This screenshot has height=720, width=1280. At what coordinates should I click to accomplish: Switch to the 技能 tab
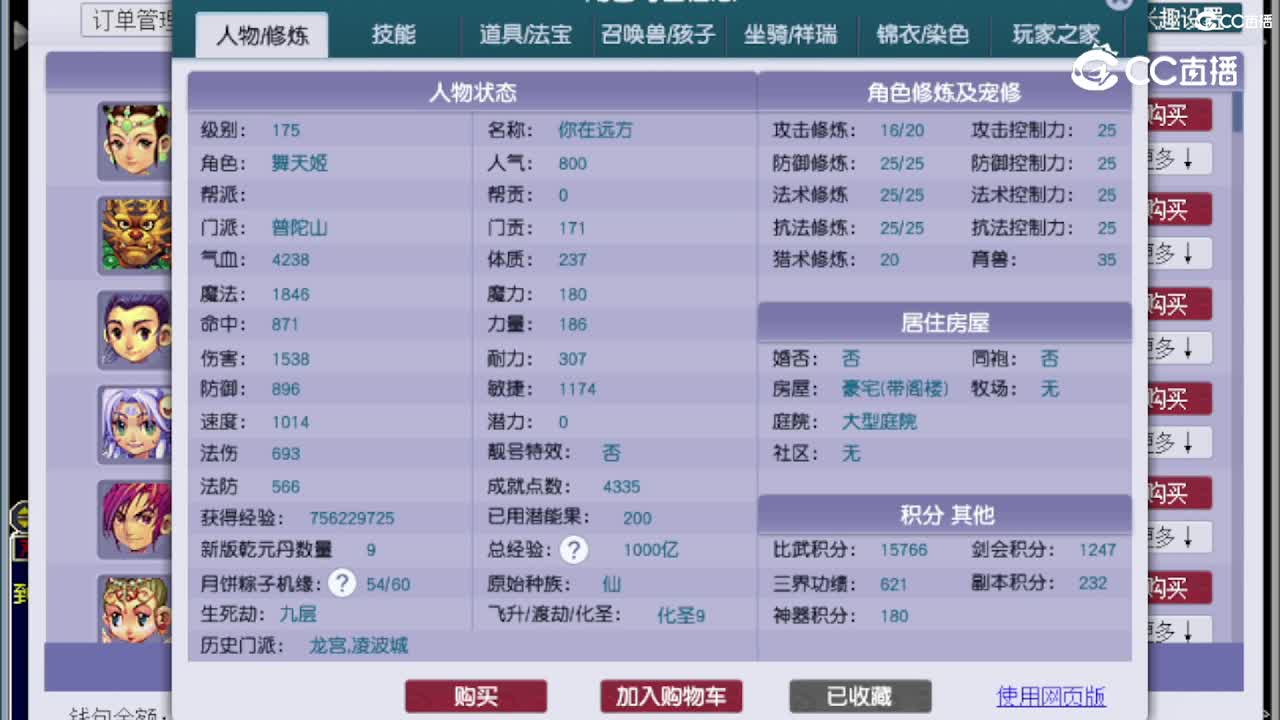pyautogui.click(x=394, y=34)
